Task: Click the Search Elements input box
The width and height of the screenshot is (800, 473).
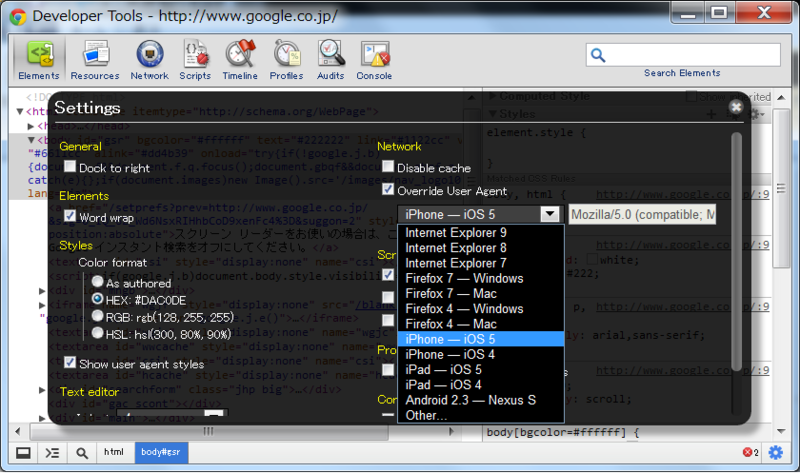Action: tap(684, 55)
